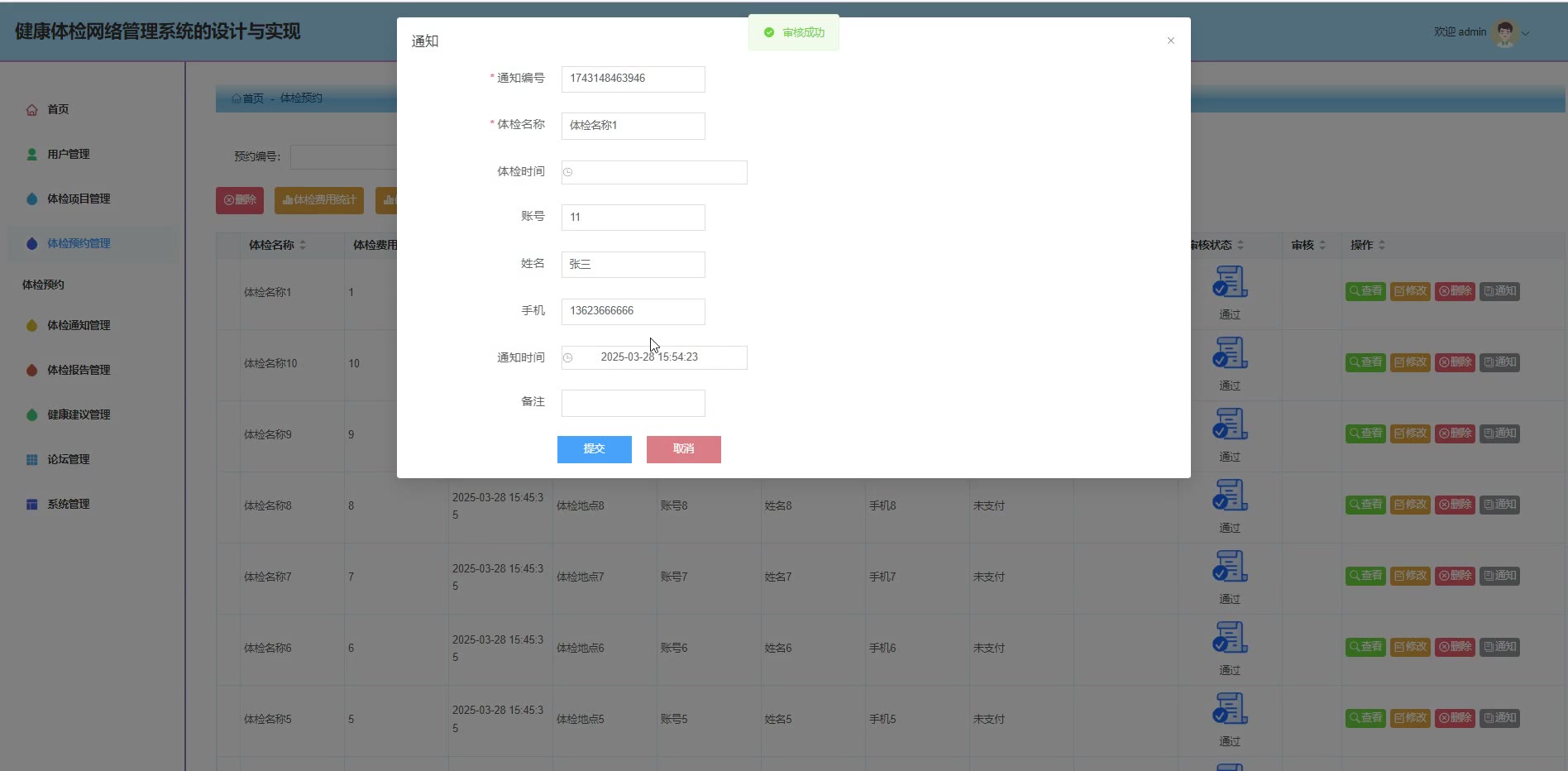The image size is (1568, 771).
Task: Click red 删除 button in 体检名称1 row
Action: 1455,291
